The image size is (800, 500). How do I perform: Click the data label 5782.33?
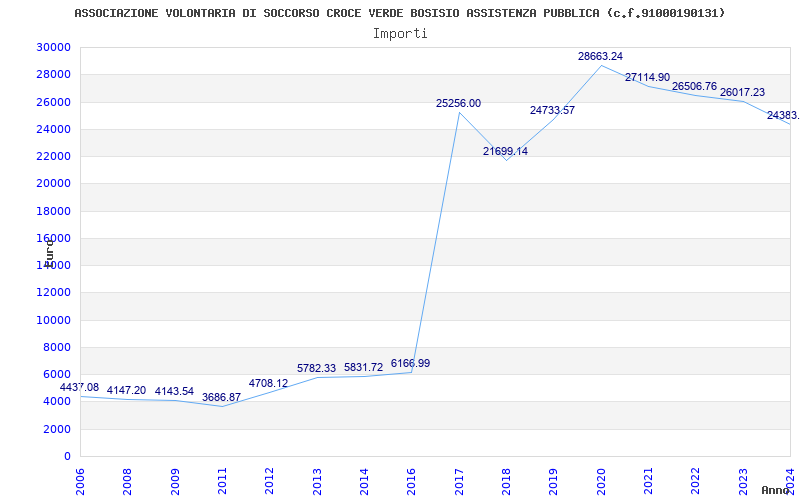click(316, 368)
